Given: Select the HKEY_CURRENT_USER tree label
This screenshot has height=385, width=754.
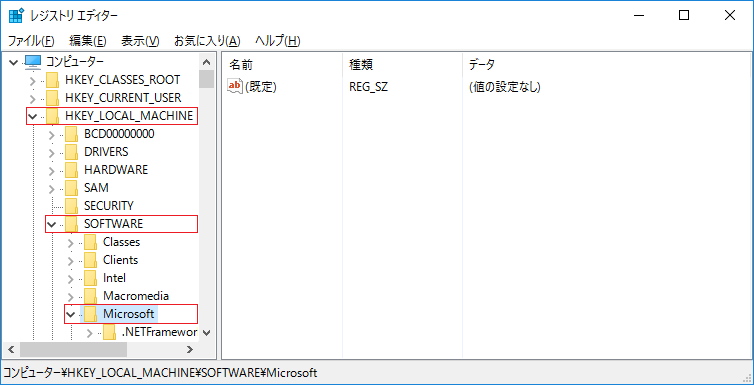Looking at the screenshot, I should [x=123, y=98].
